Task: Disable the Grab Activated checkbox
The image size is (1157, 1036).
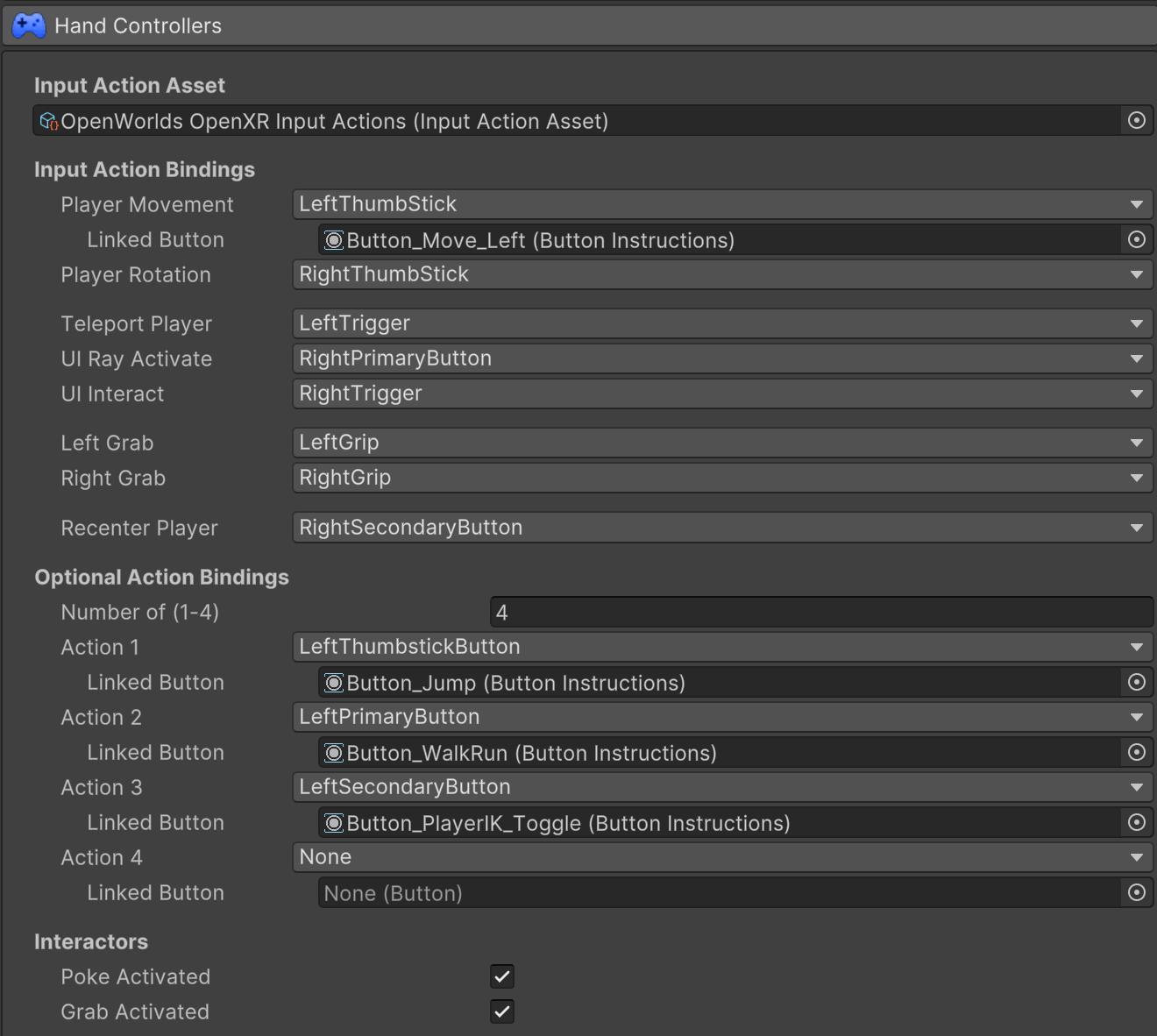Action: click(x=502, y=1011)
